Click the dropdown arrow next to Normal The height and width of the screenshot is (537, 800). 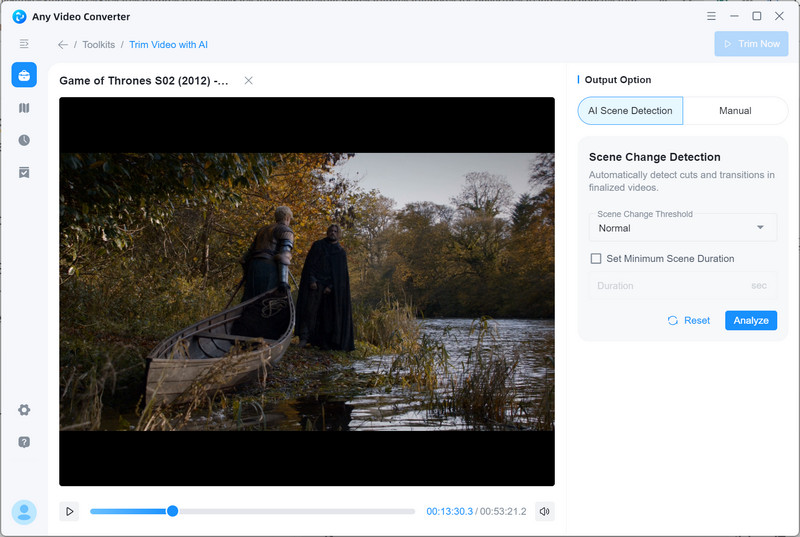(760, 227)
